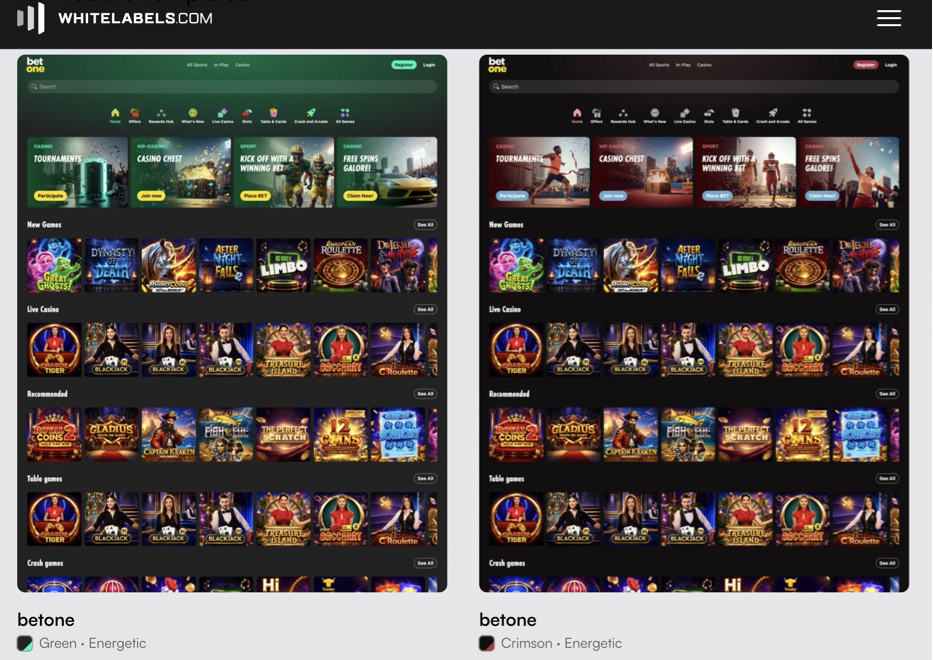The image size is (933, 660).
Task: Click All Games icon in Green template
Action: (x=345, y=113)
